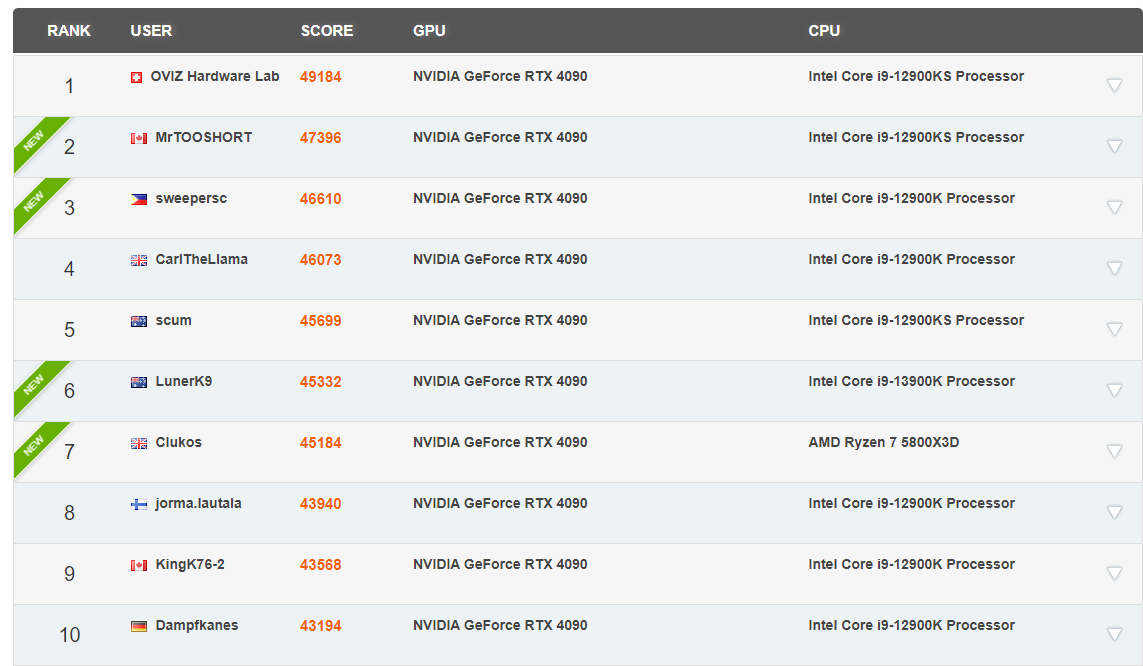The height and width of the screenshot is (666, 1143).
Task: Click the Australian flag icon beside LunerK9
Action: point(139,383)
